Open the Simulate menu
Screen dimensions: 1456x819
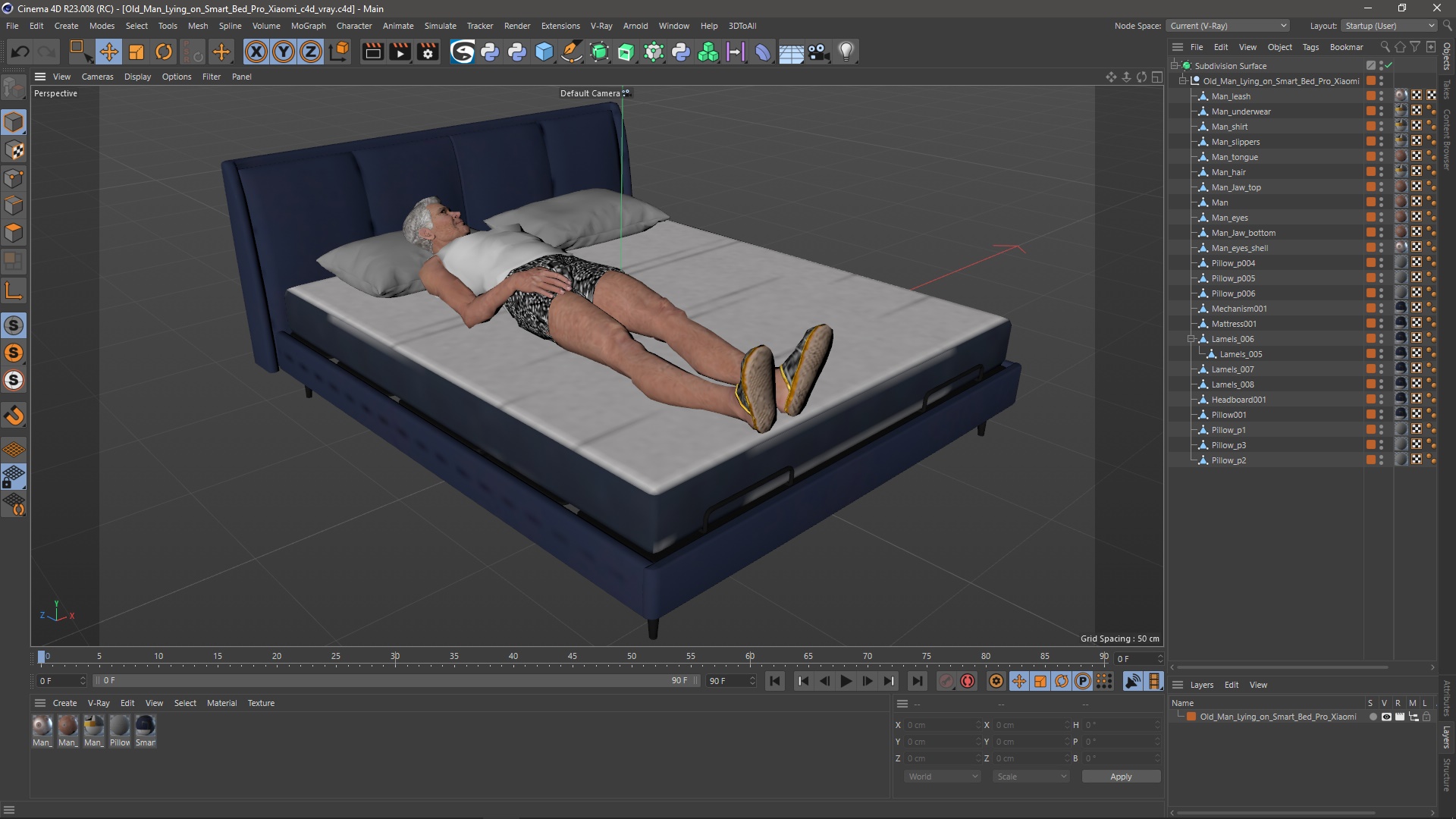click(x=440, y=26)
